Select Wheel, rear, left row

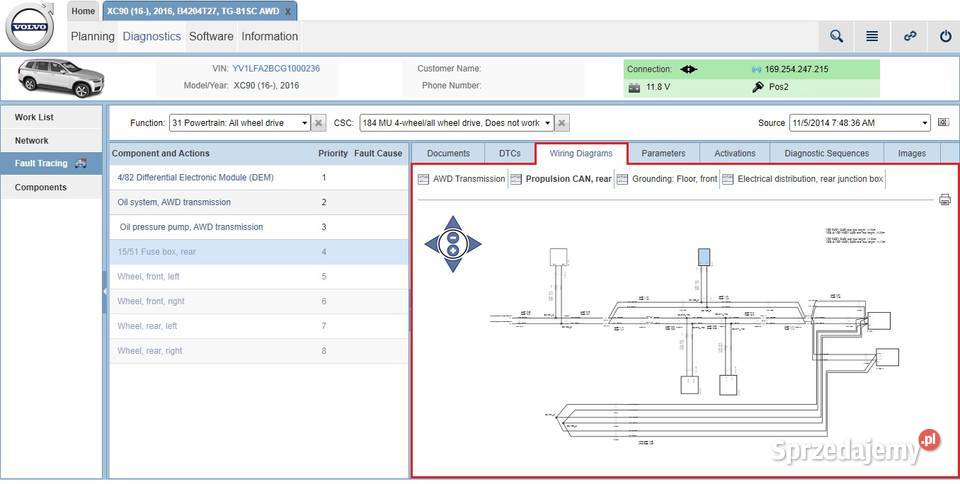click(x=258, y=326)
